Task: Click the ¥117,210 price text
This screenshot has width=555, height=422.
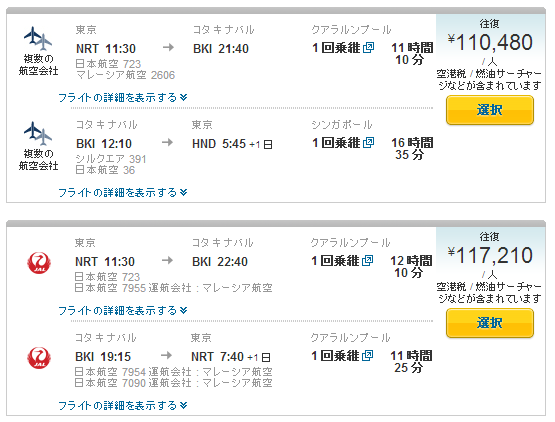Action: pyautogui.click(x=490, y=255)
